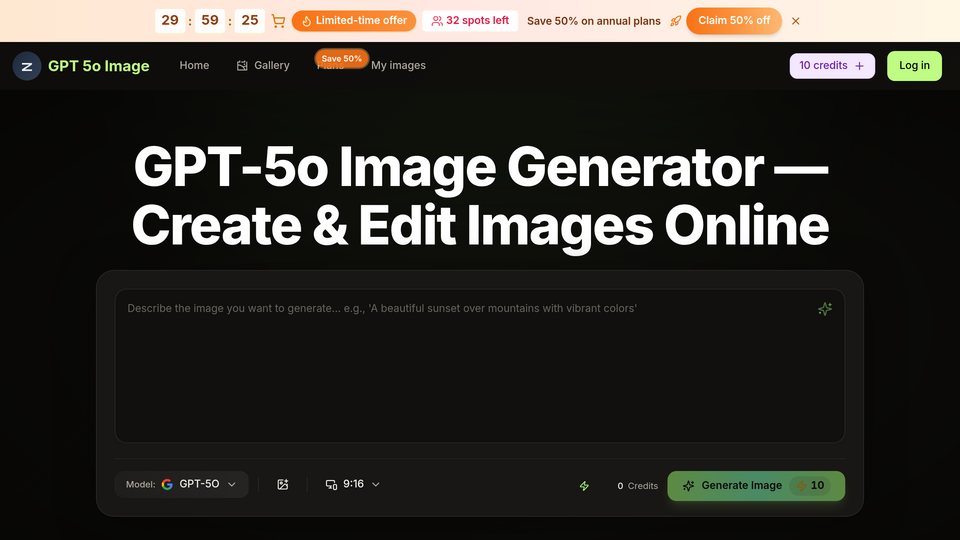Claim the 50% off offer
The height and width of the screenshot is (540, 960).
click(733, 21)
